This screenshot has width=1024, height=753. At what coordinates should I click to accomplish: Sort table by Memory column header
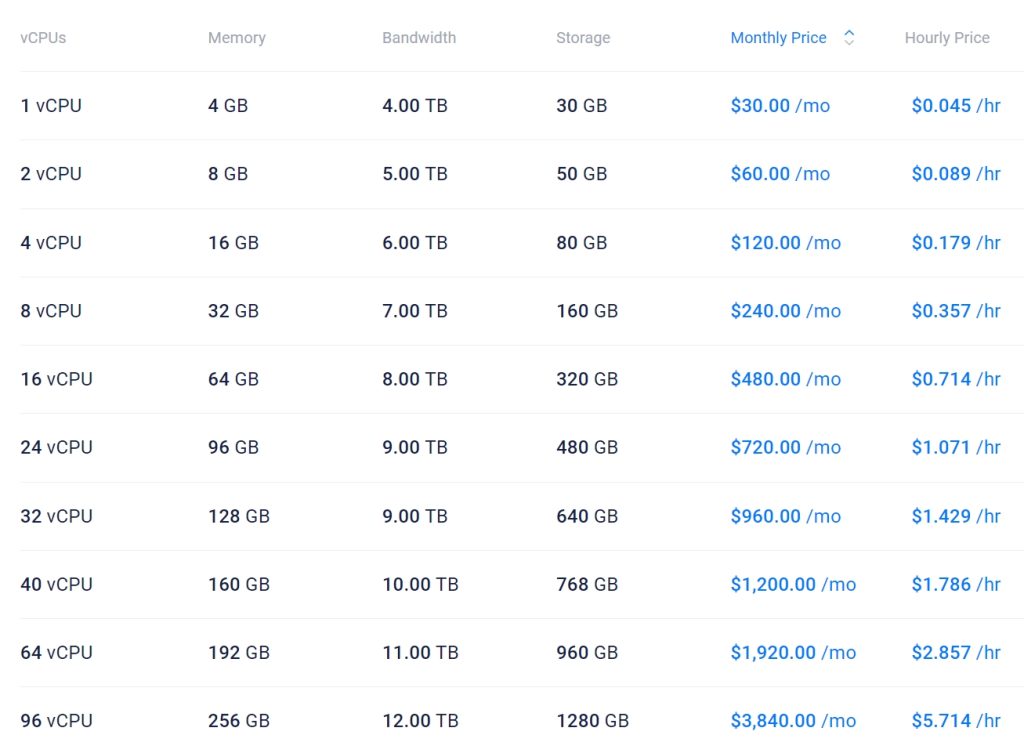(x=237, y=38)
